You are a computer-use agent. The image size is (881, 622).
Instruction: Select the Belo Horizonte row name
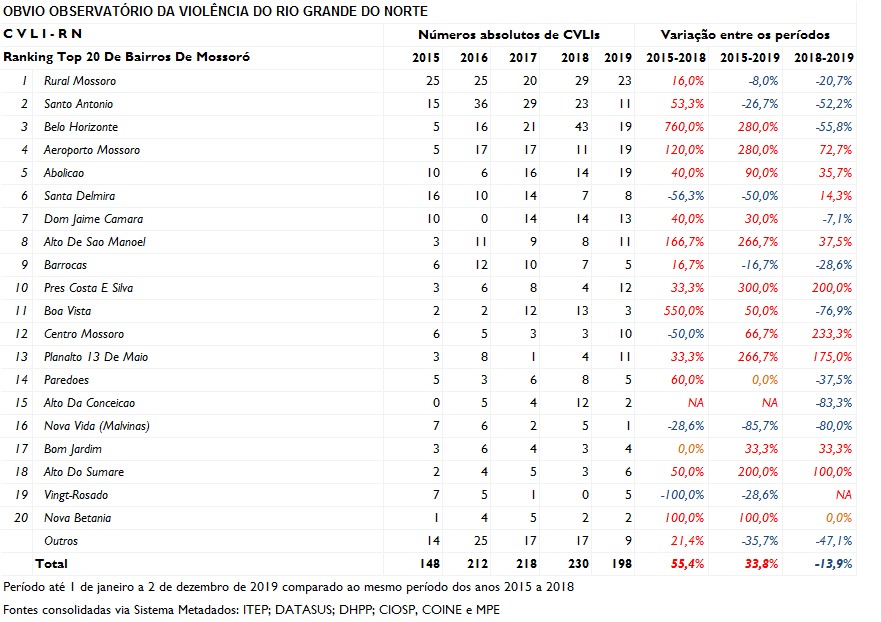[81, 127]
